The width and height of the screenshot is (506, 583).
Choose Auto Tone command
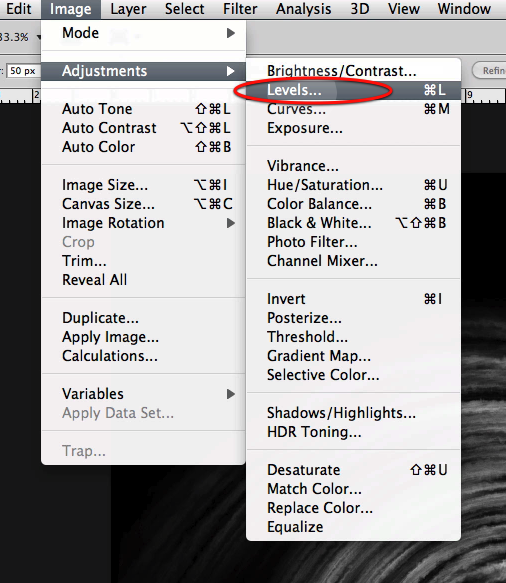[143, 109]
